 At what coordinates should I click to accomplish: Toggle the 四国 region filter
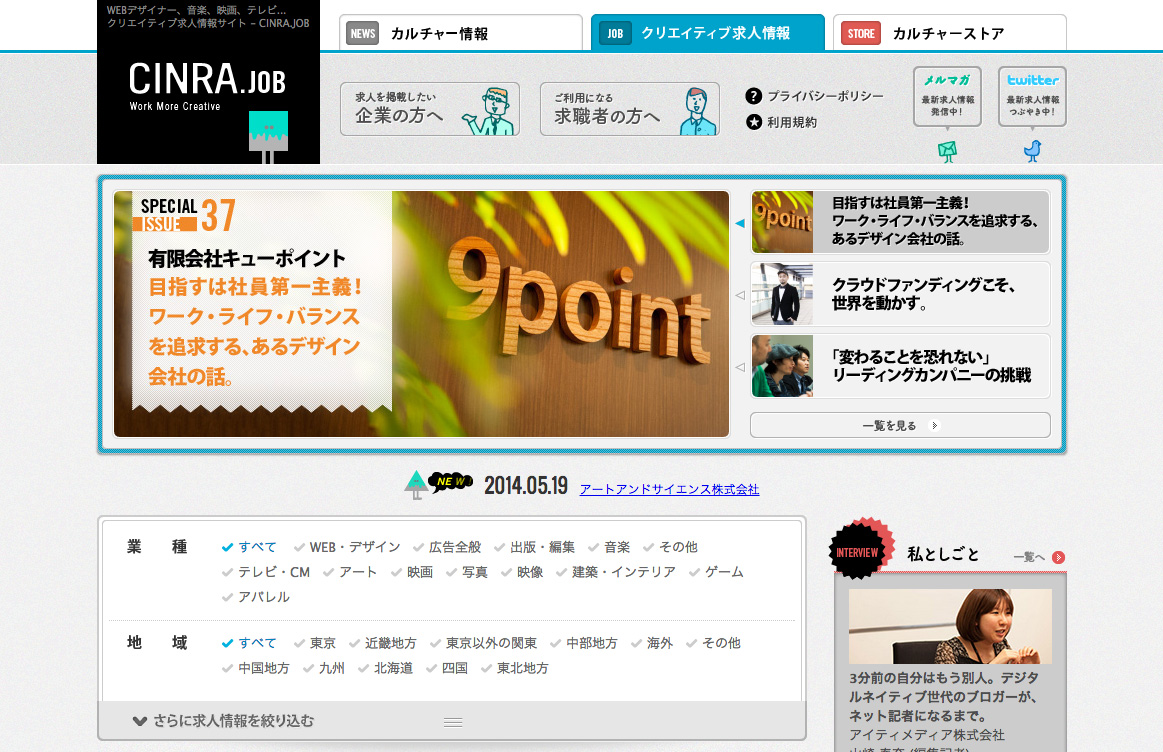tap(447, 668)
